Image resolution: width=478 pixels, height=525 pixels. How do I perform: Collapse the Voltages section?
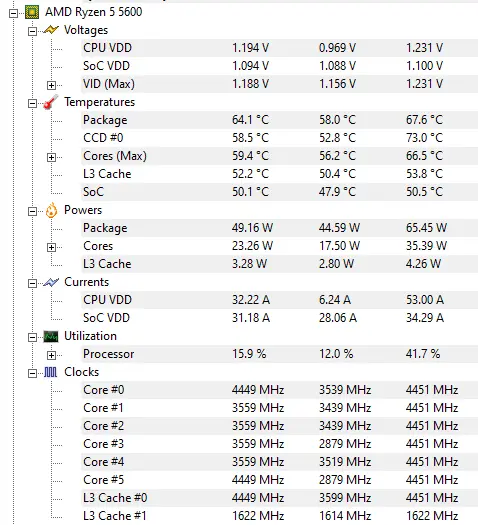click(32, 31)
